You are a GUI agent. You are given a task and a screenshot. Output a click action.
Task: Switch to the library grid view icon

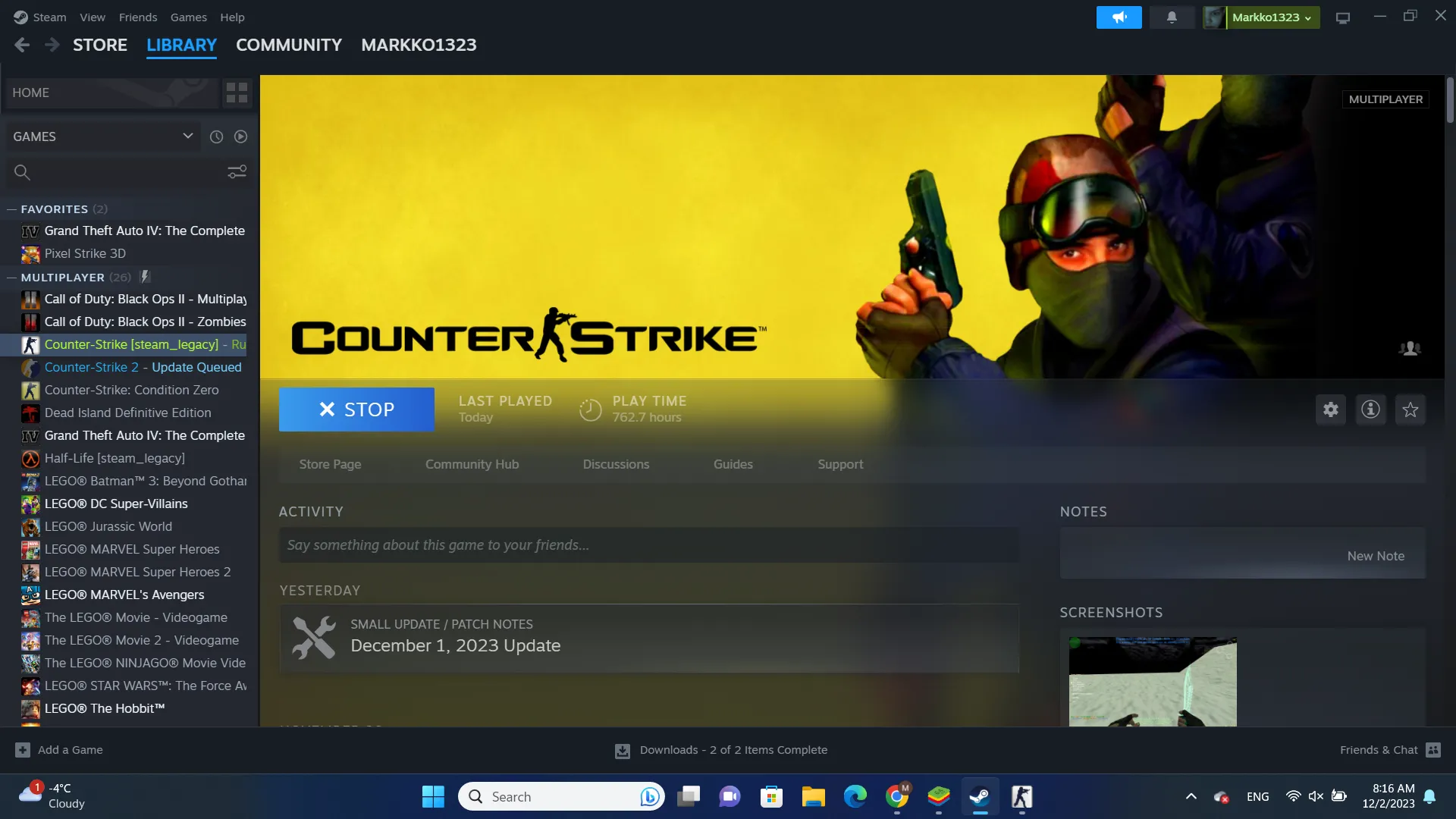tap(237, 93)
